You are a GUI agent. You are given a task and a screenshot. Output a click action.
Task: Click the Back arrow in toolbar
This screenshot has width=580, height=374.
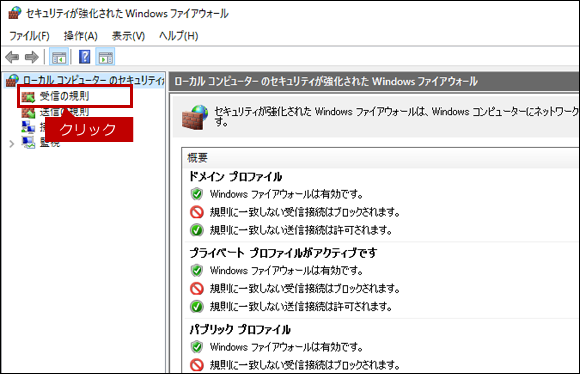click(12, 57)
